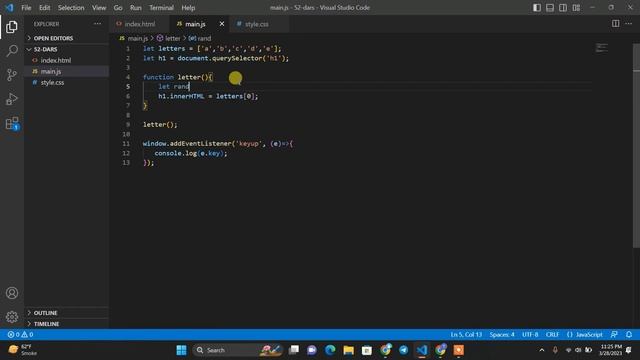Open the Windows Start menu
This screenshot has width=640, height=360.
click(181, 350)
